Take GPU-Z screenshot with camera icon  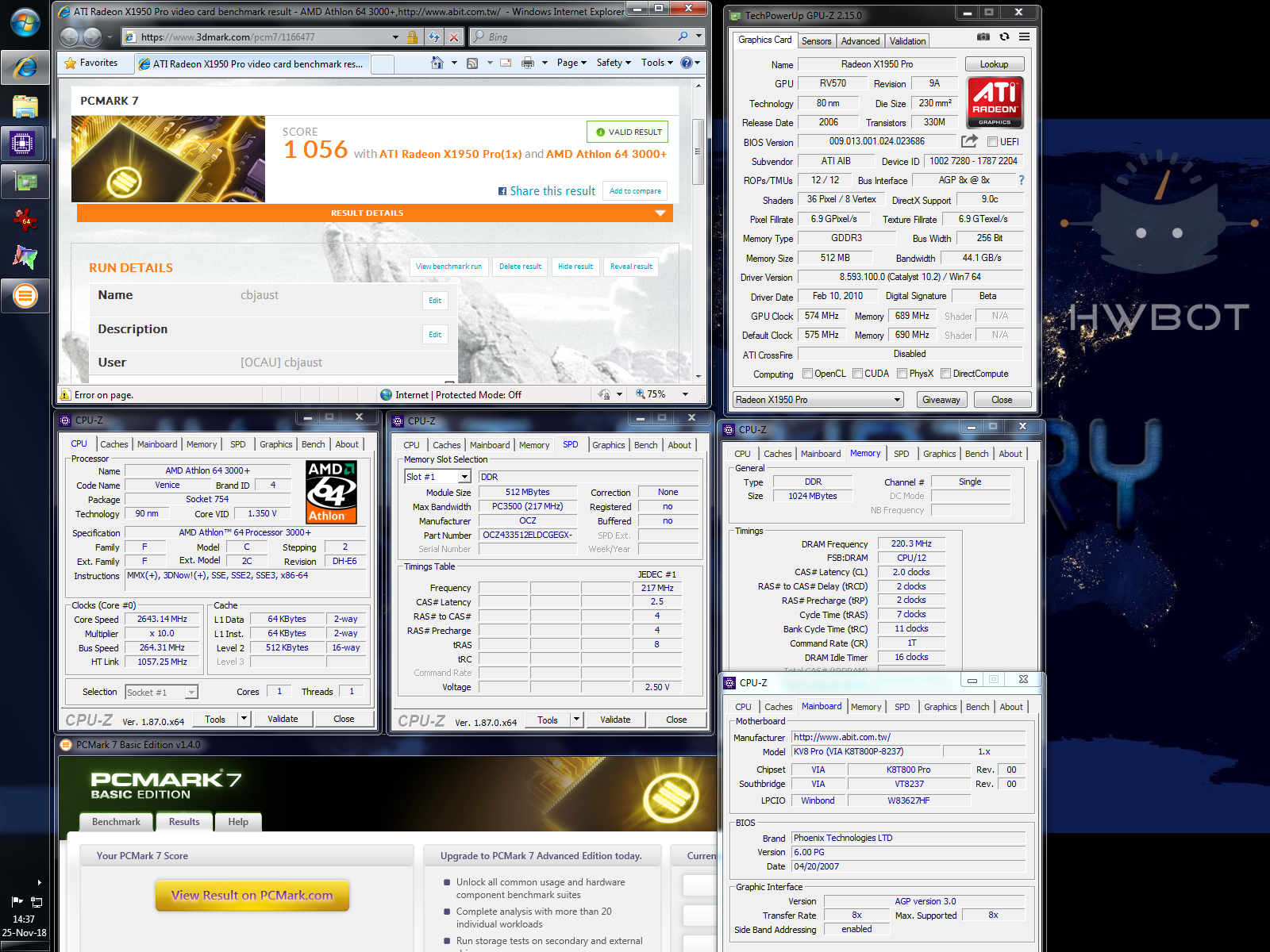coord(983,36)
